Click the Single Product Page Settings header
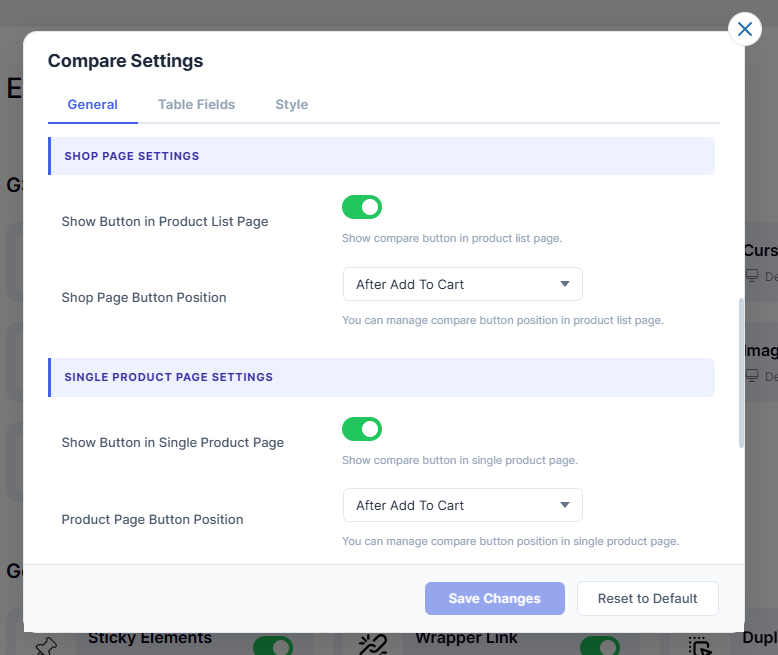 (x=381, y=377)
